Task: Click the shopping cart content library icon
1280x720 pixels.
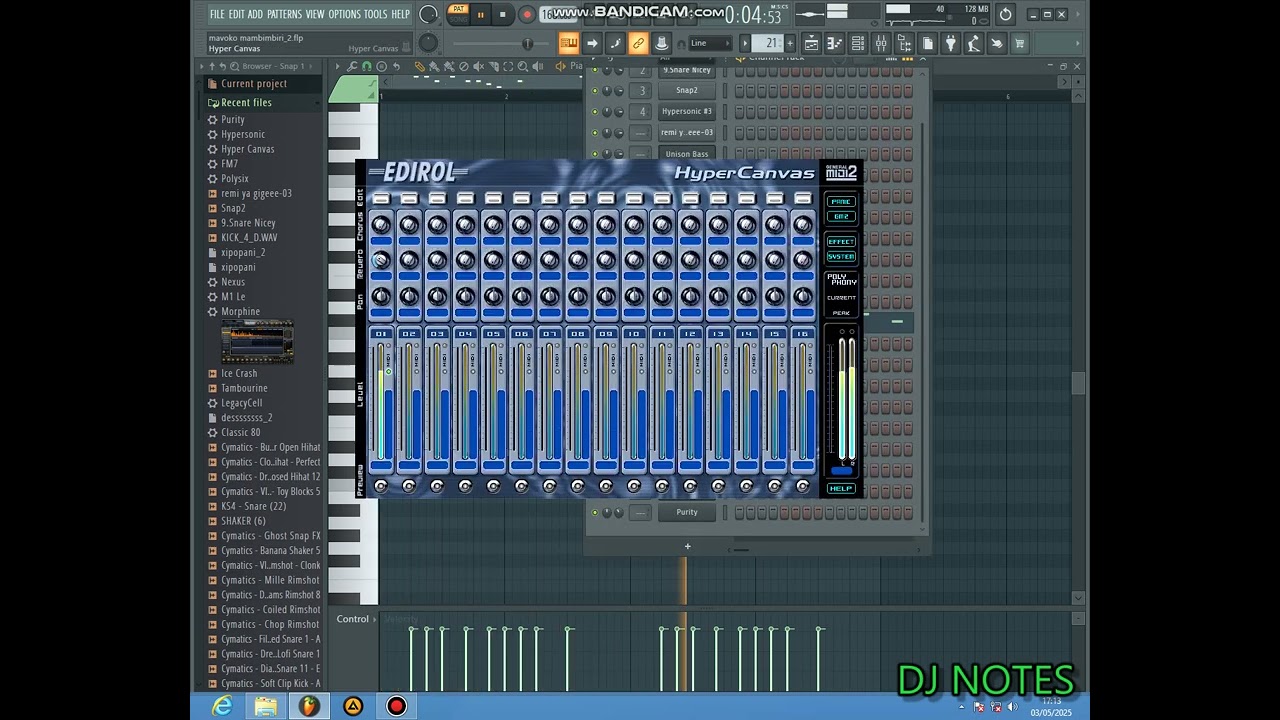Action: [1020, 43]
